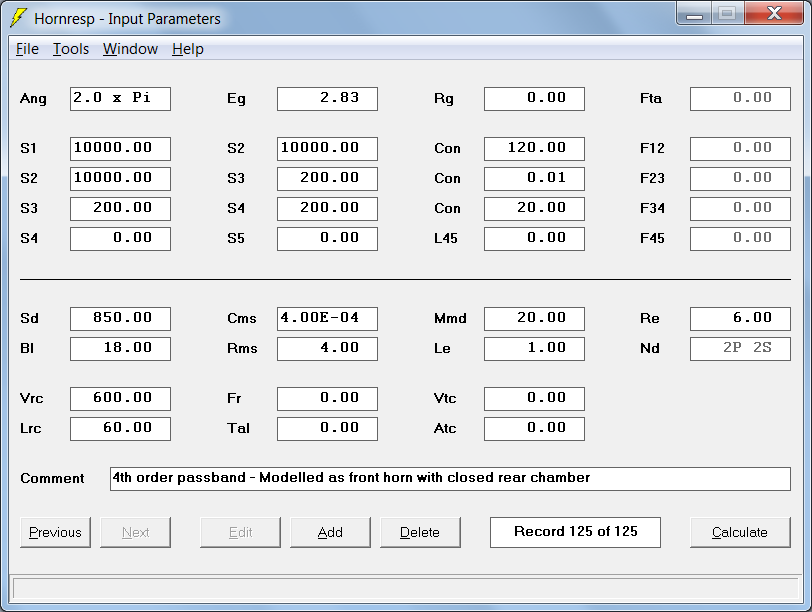Close the Hornresp window
Screen dimensions: 812x612
coord(774,13)
